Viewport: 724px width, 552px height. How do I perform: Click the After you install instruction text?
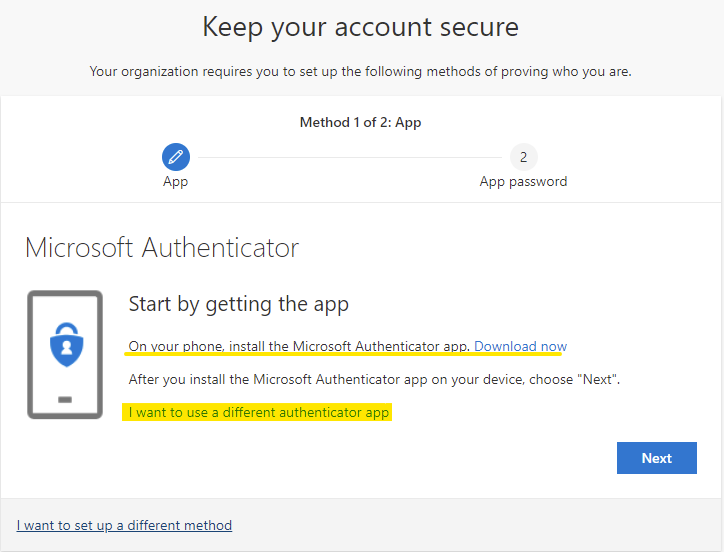(374, 379)
